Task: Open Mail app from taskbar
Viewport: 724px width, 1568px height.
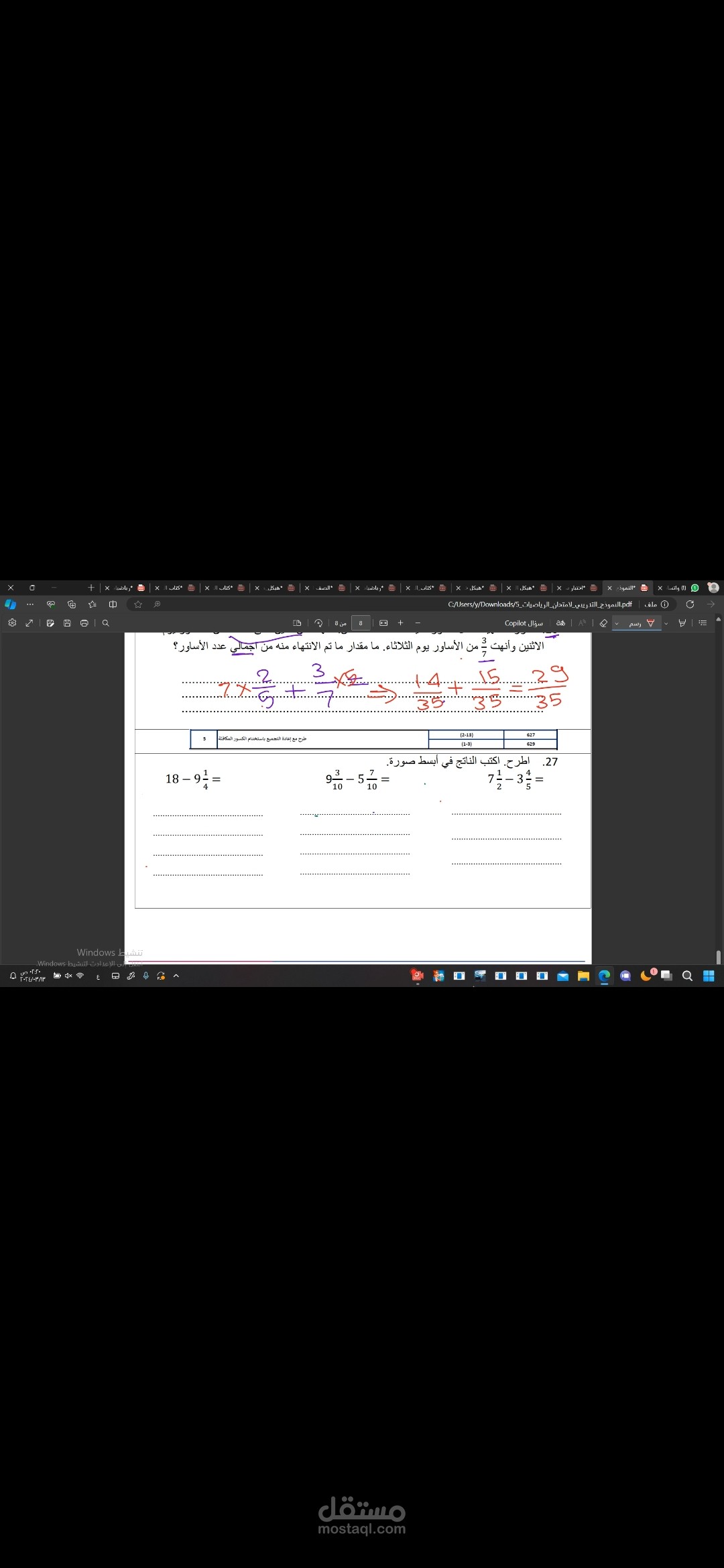Action: (x=562, y=976)
